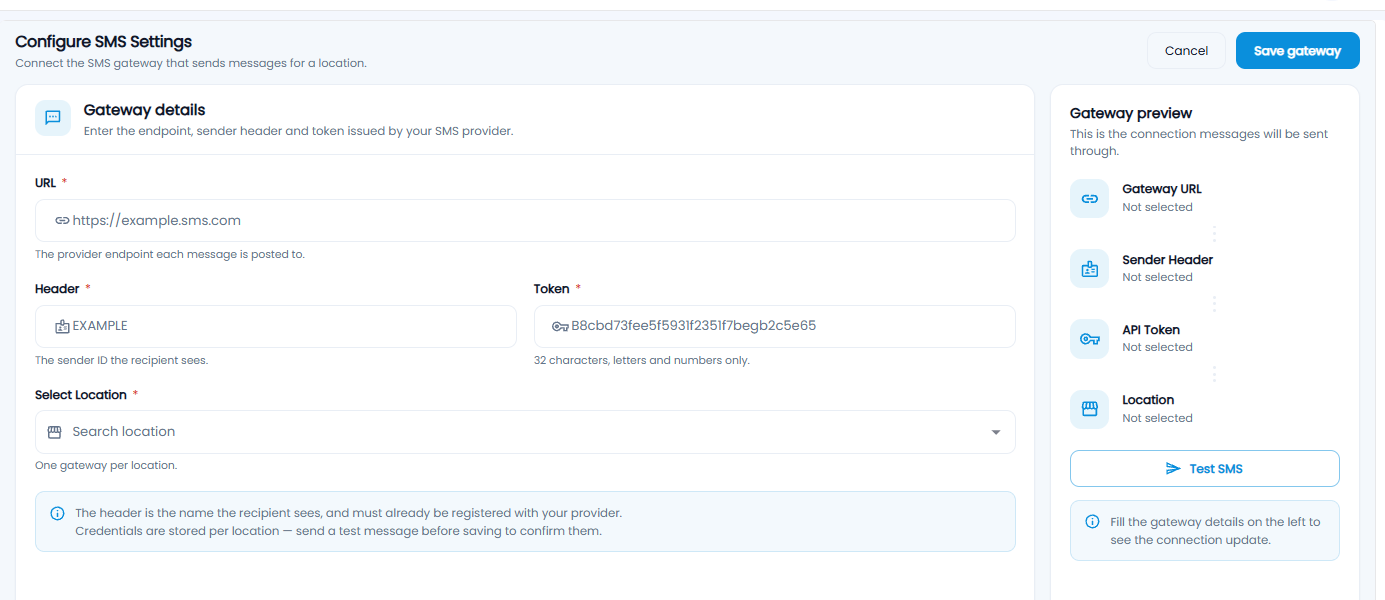The height and width of the screenshot is (600, 1385).
Task: Click the info icon in header note box
Action: (x=58, y=513)
